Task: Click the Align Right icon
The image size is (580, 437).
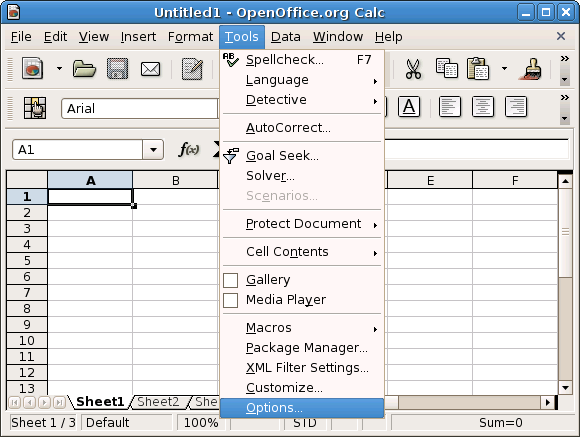Action: click(516, 107)
